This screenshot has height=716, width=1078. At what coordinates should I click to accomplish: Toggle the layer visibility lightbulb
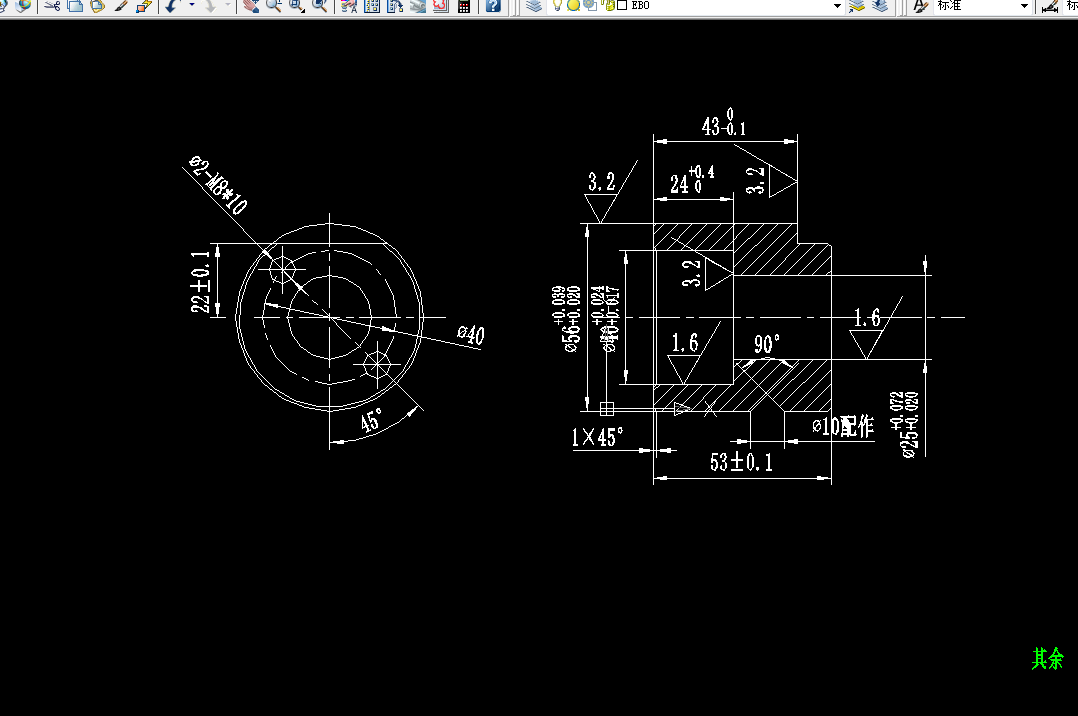point(558,7)
